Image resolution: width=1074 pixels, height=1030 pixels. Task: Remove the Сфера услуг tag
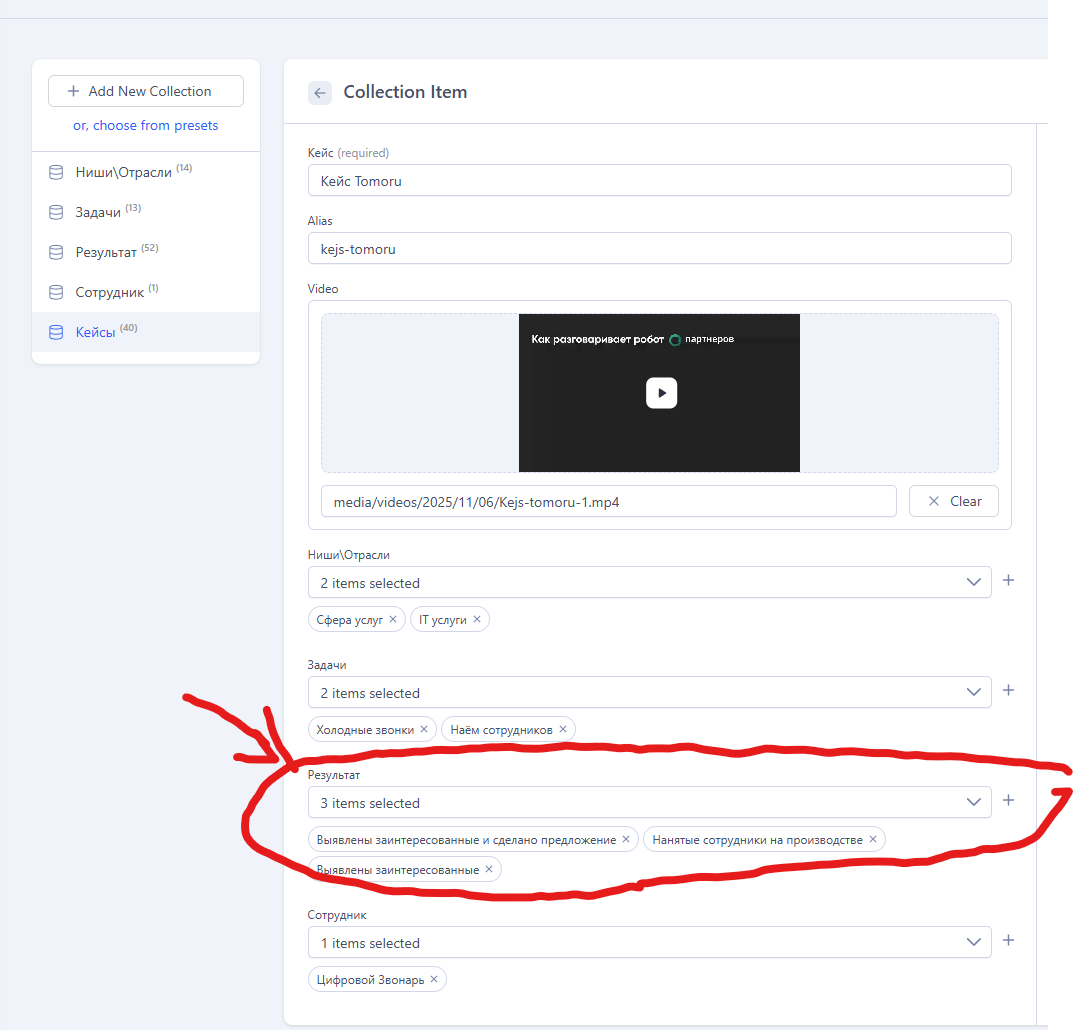coord(393,619)
